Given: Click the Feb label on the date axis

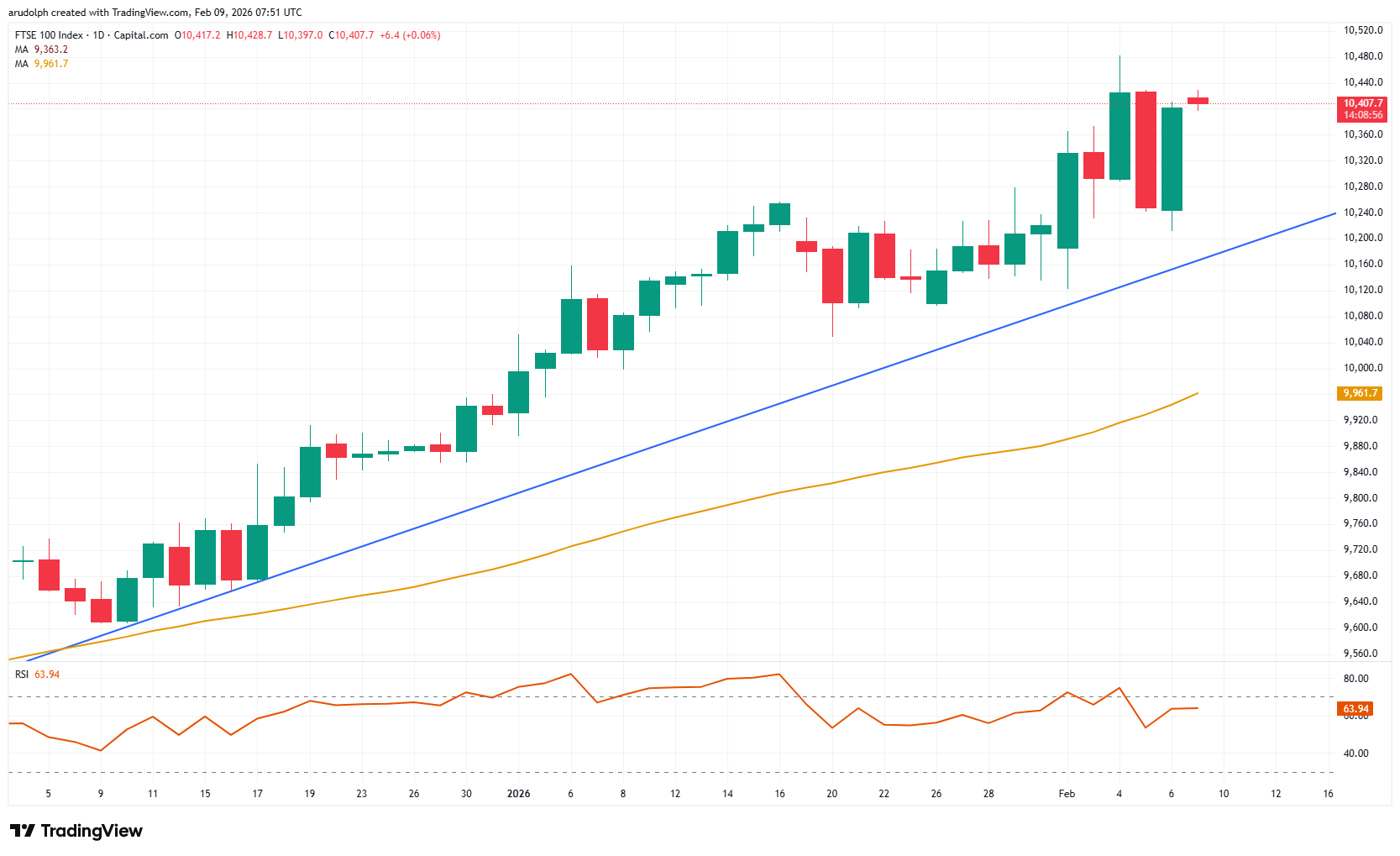Looking at the screenshot, I should tap(1067, 793).
